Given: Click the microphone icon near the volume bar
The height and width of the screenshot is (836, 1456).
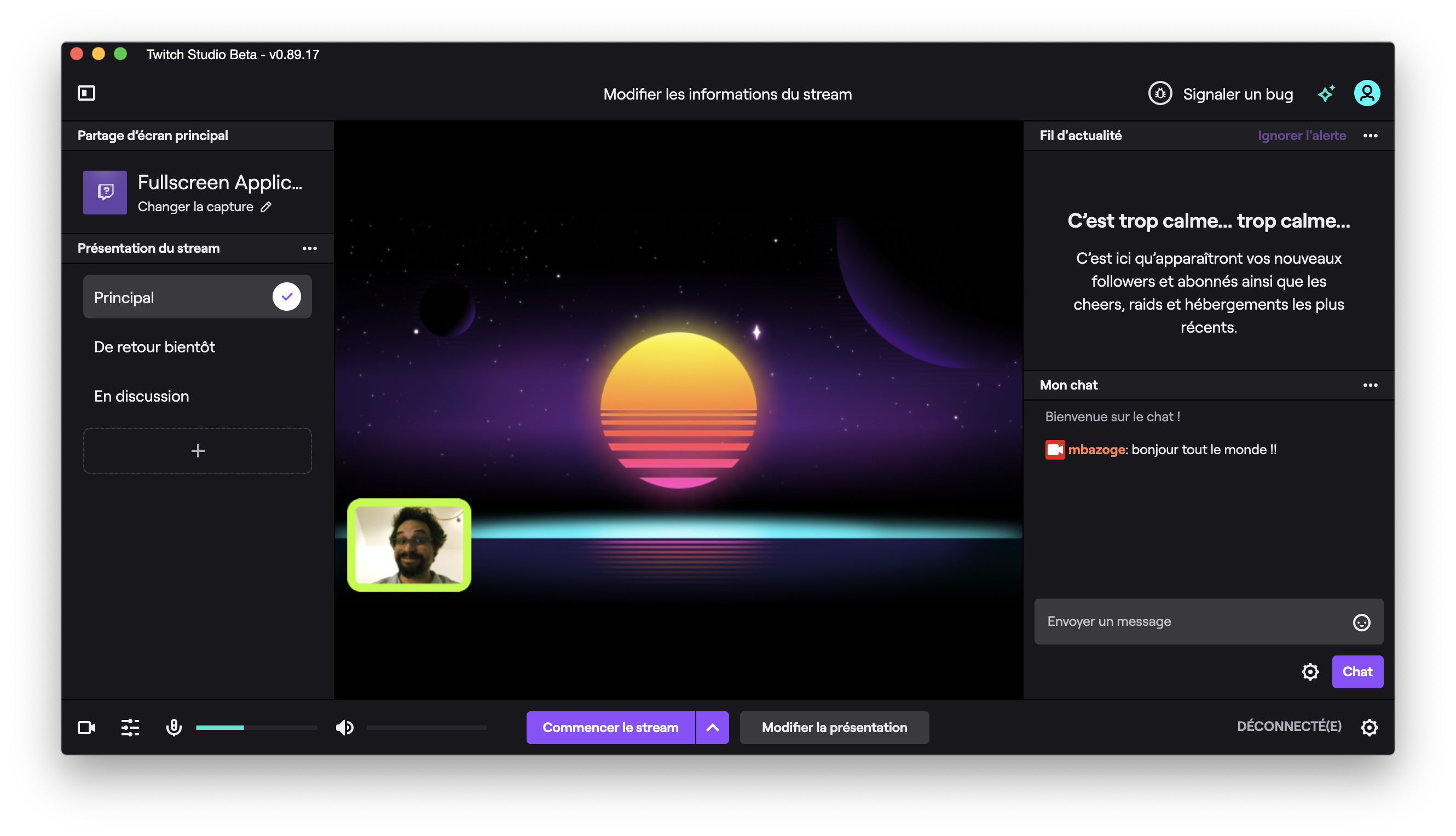Looking at the screenshot, I should (174, 727).
